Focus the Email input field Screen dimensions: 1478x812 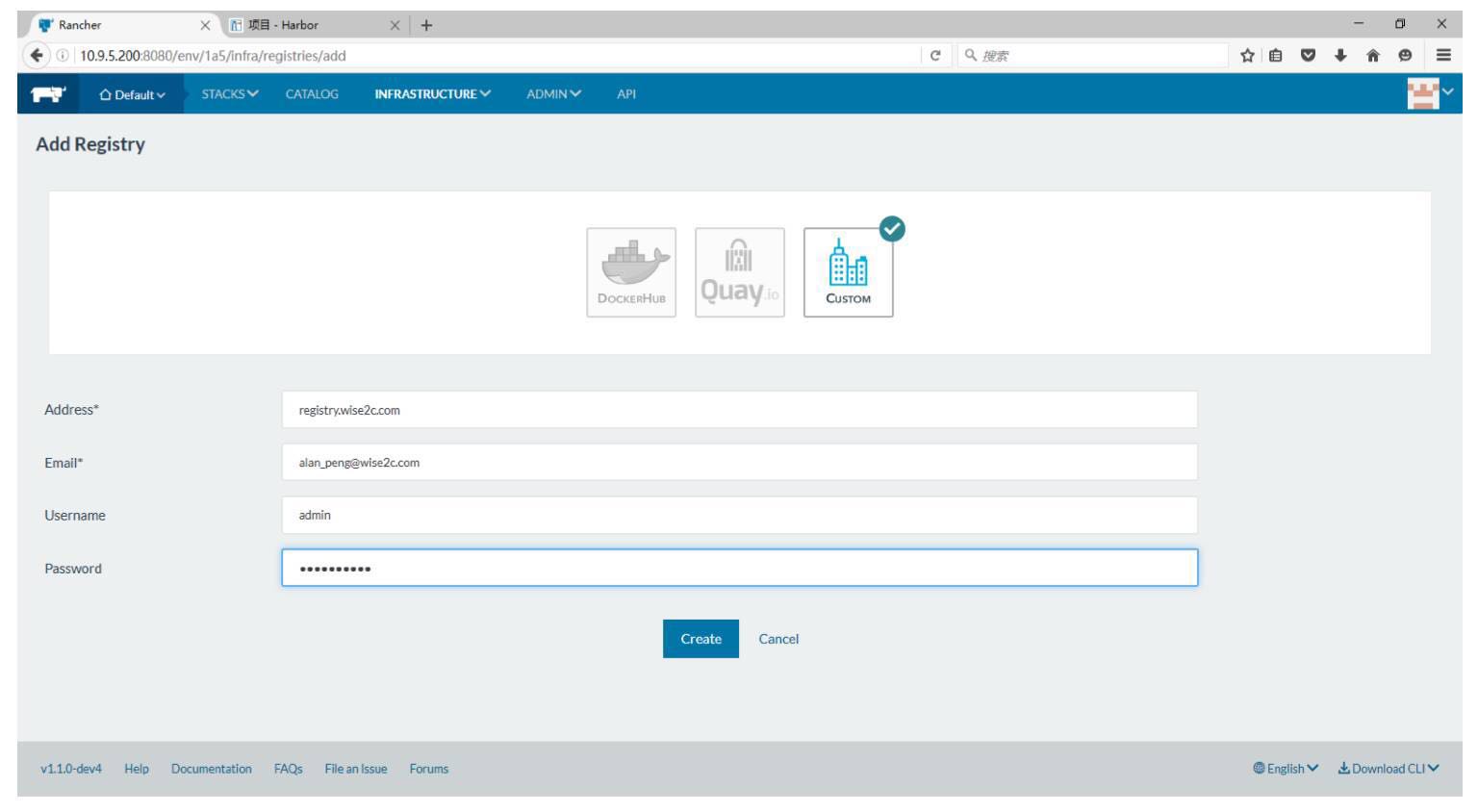tap(740, 463)
